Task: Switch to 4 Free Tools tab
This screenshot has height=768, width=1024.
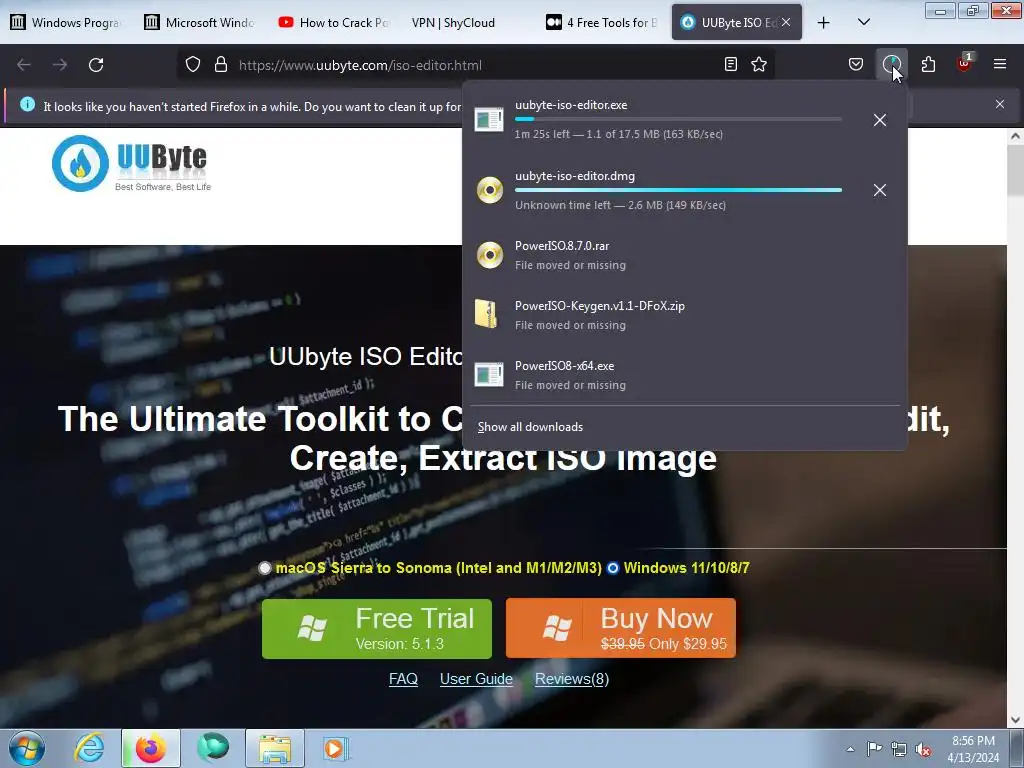Action: click(601, 22)
